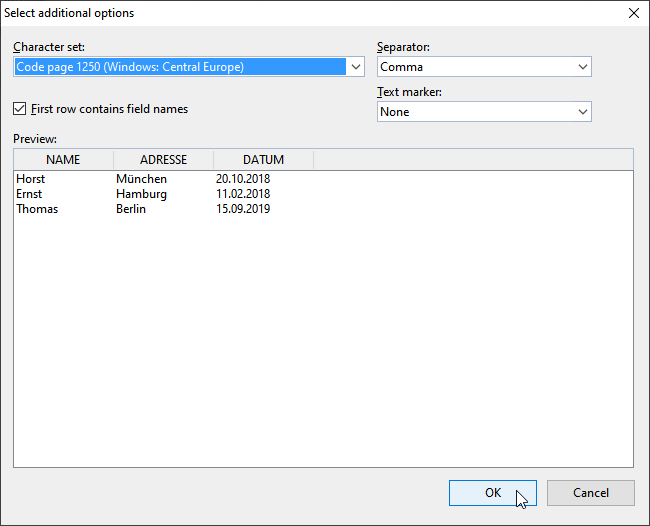Click the date 20.10.2018
The image size is (650, 526).
click(x=243, y=179)
